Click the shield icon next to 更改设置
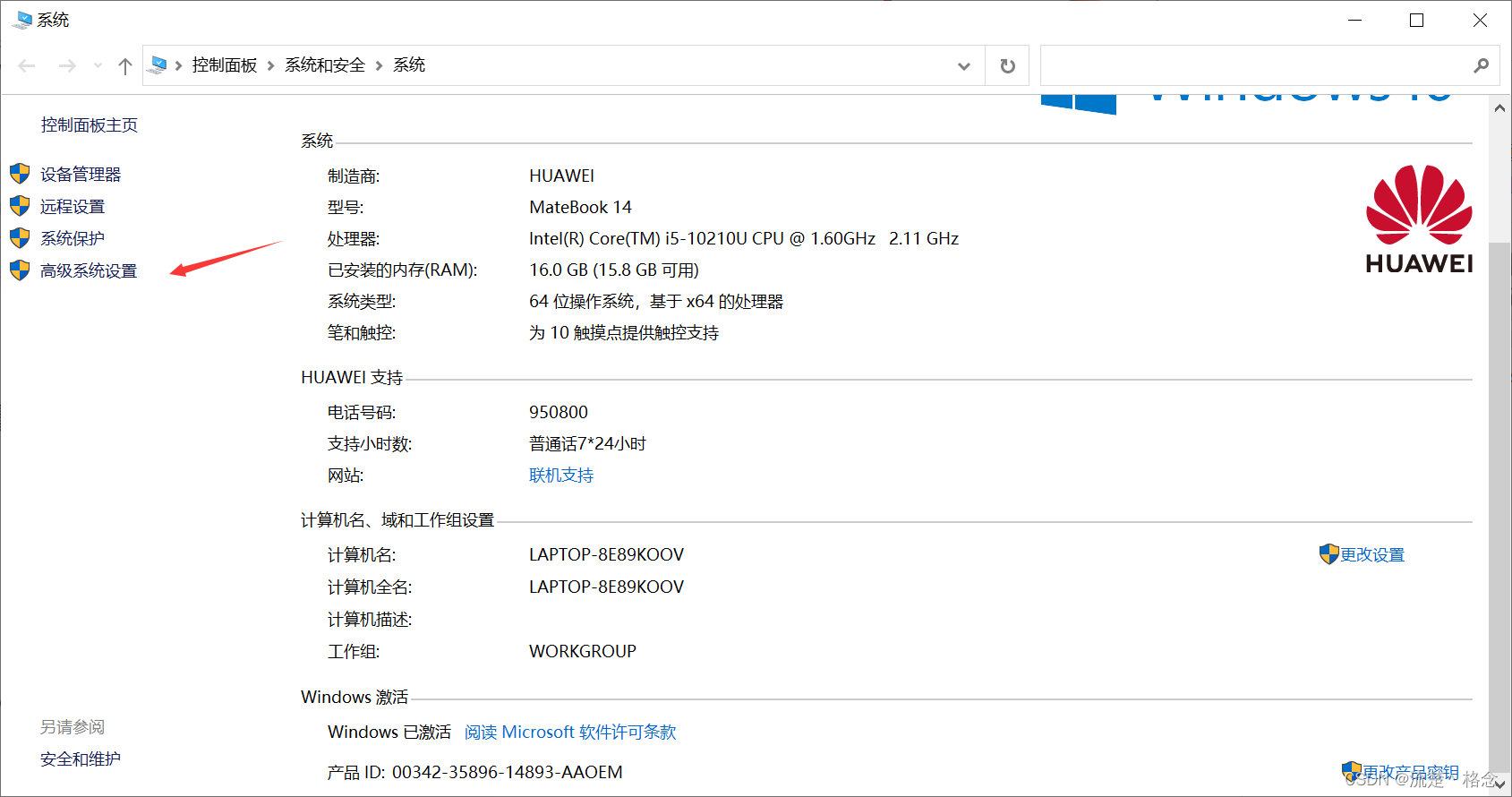 click(1329, 554)
